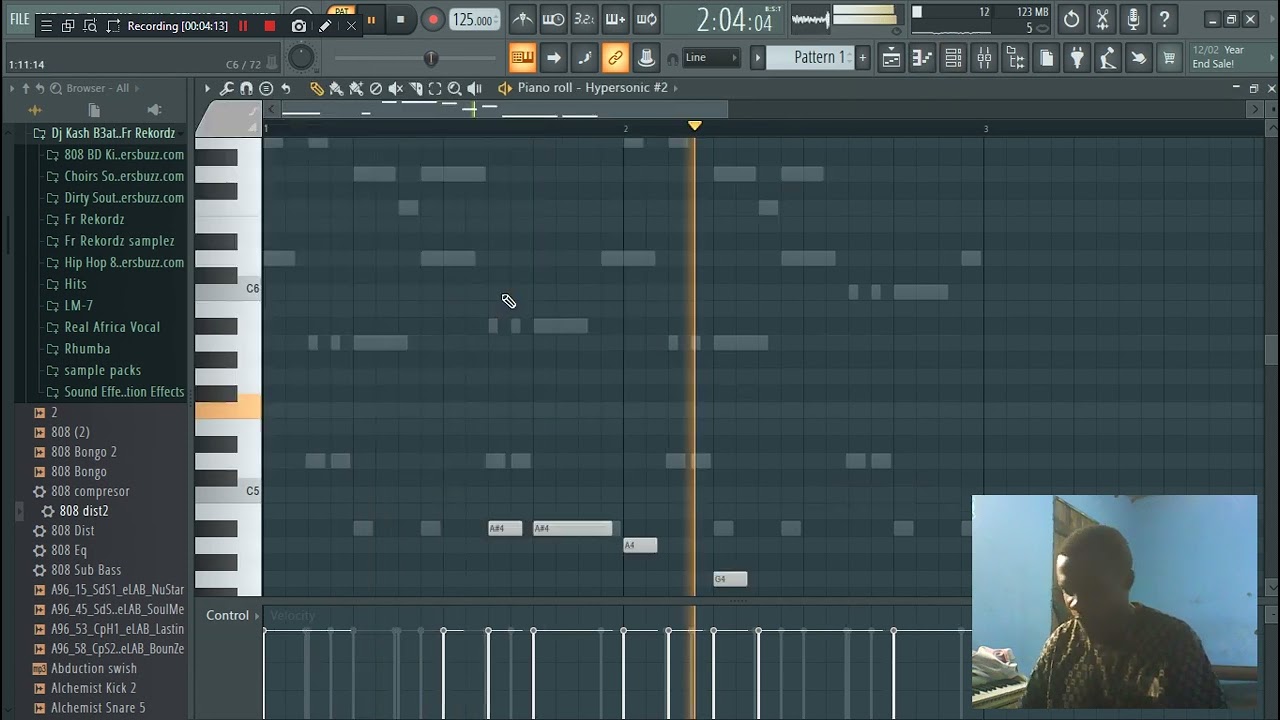Viewport: 1280px width, 720px height.
Task: Toggle the note/slide icon beside the arrow
Action: 585,58
